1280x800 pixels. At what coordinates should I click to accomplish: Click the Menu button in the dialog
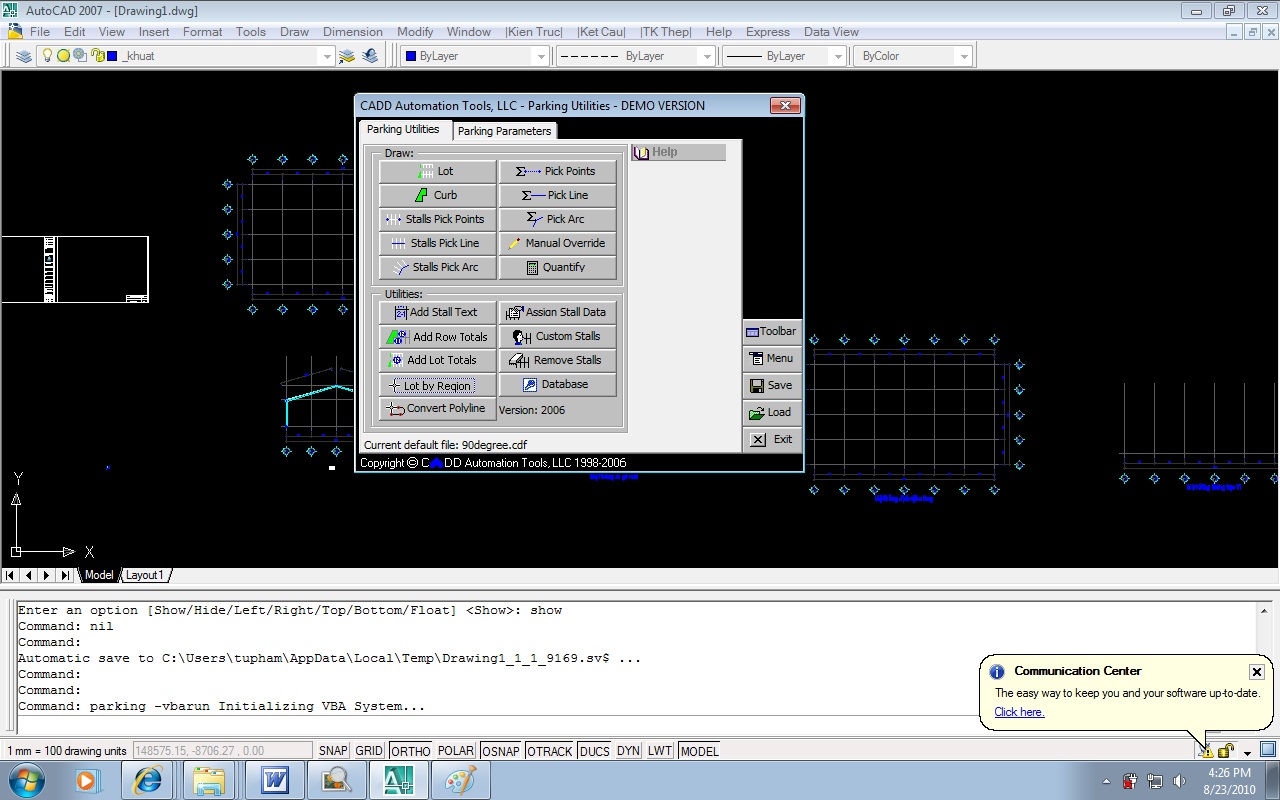click(x=772, y=358)
